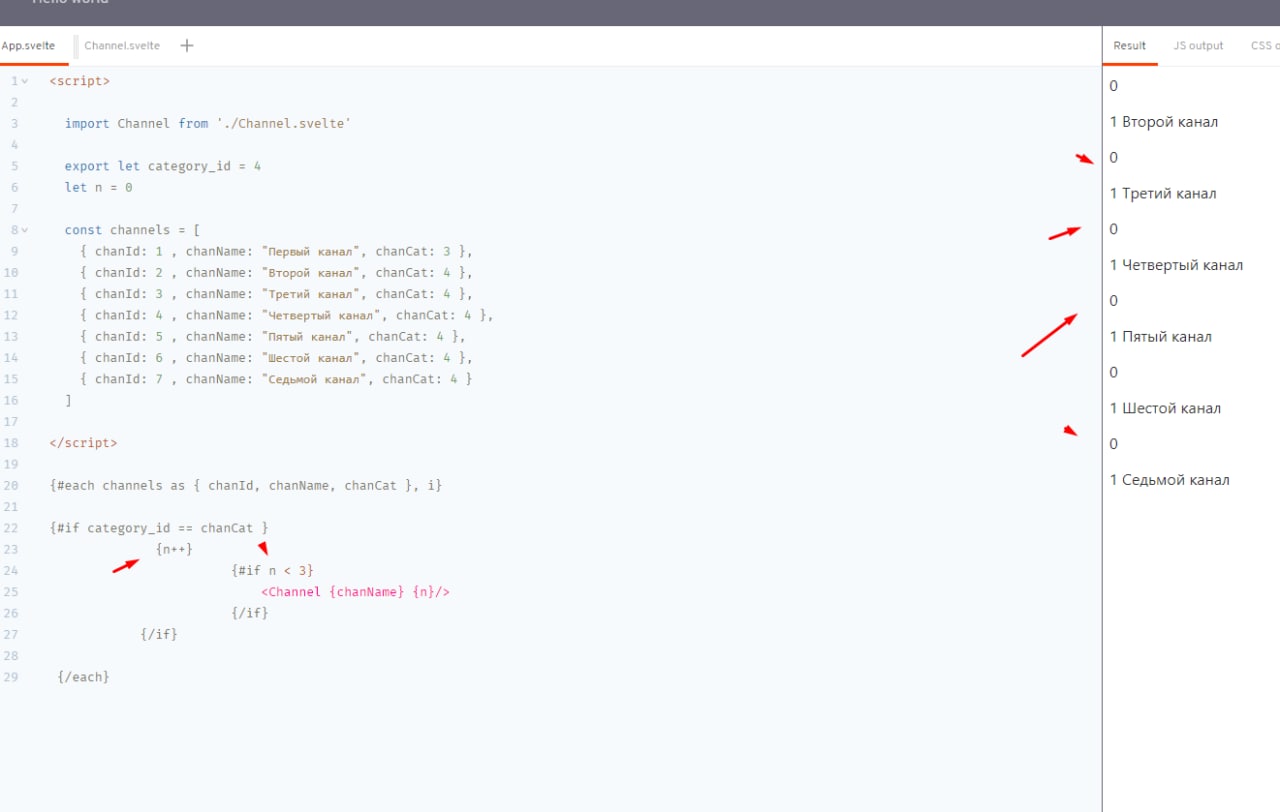
Task: Click the code row containing "Второй канал"
Action: tap(276, 272)
